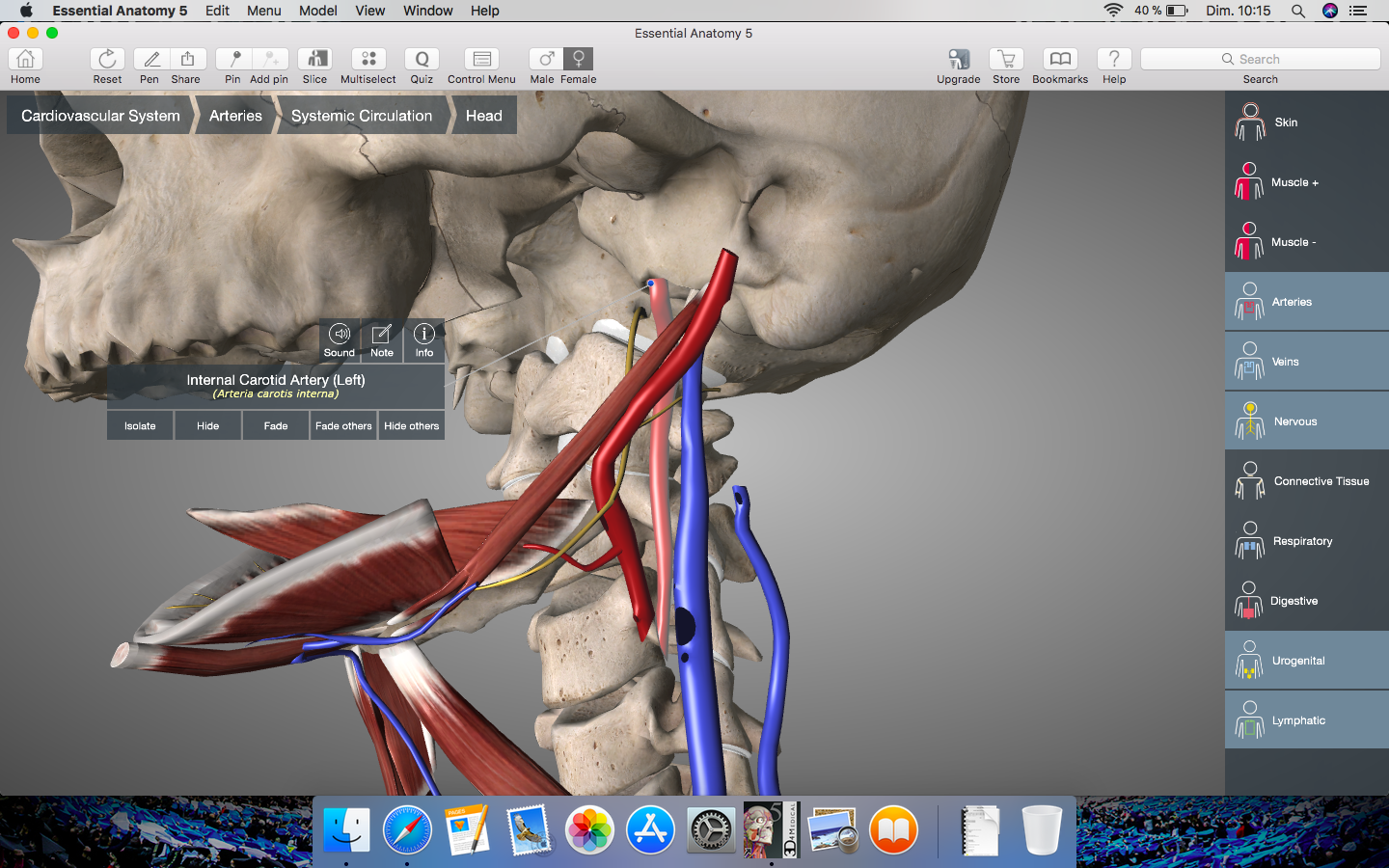The image size is (1389, 868).
Task: Open the Slice tool
Action: coord(314,60)
